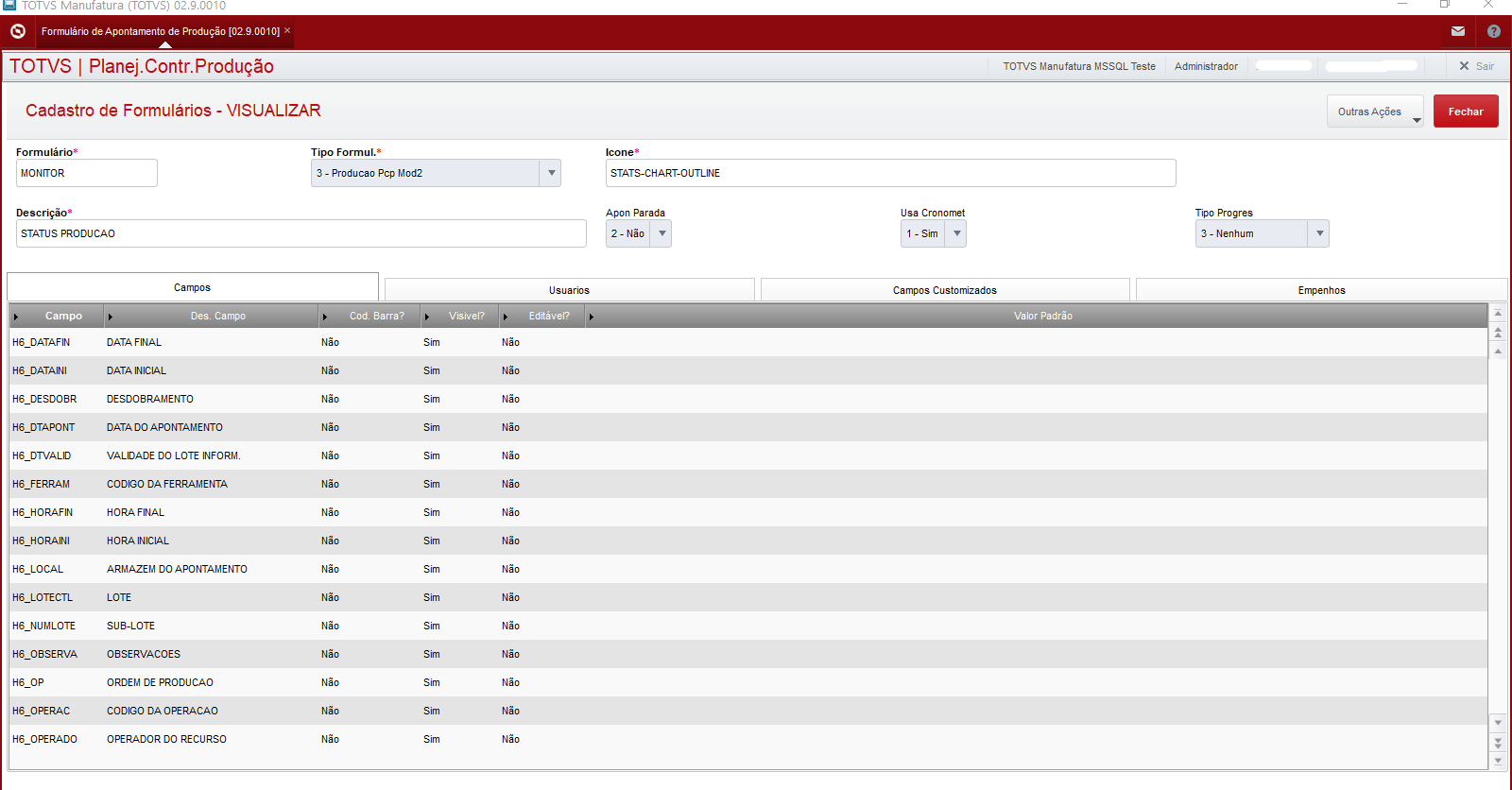
Task: Open the Campos Customizados tab
Action: 944,290
